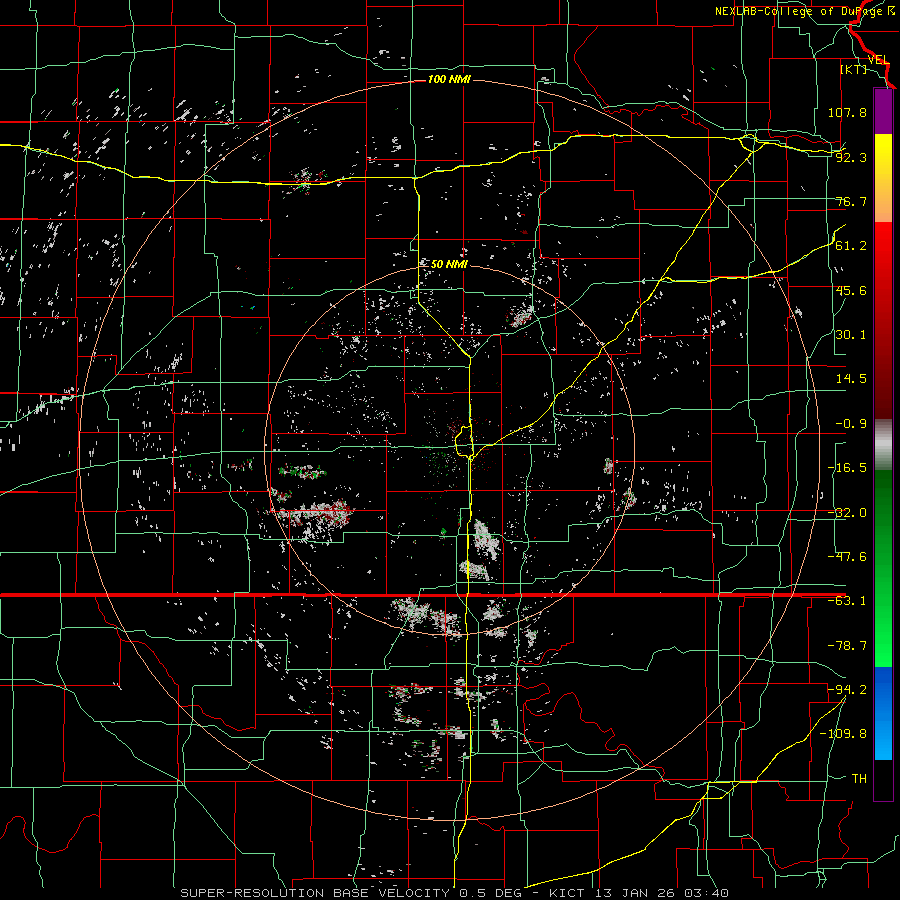Click the -63.1 velocity scale value
Image resolution: width=900 pixels, height=900 pixels.
[847, 601]
